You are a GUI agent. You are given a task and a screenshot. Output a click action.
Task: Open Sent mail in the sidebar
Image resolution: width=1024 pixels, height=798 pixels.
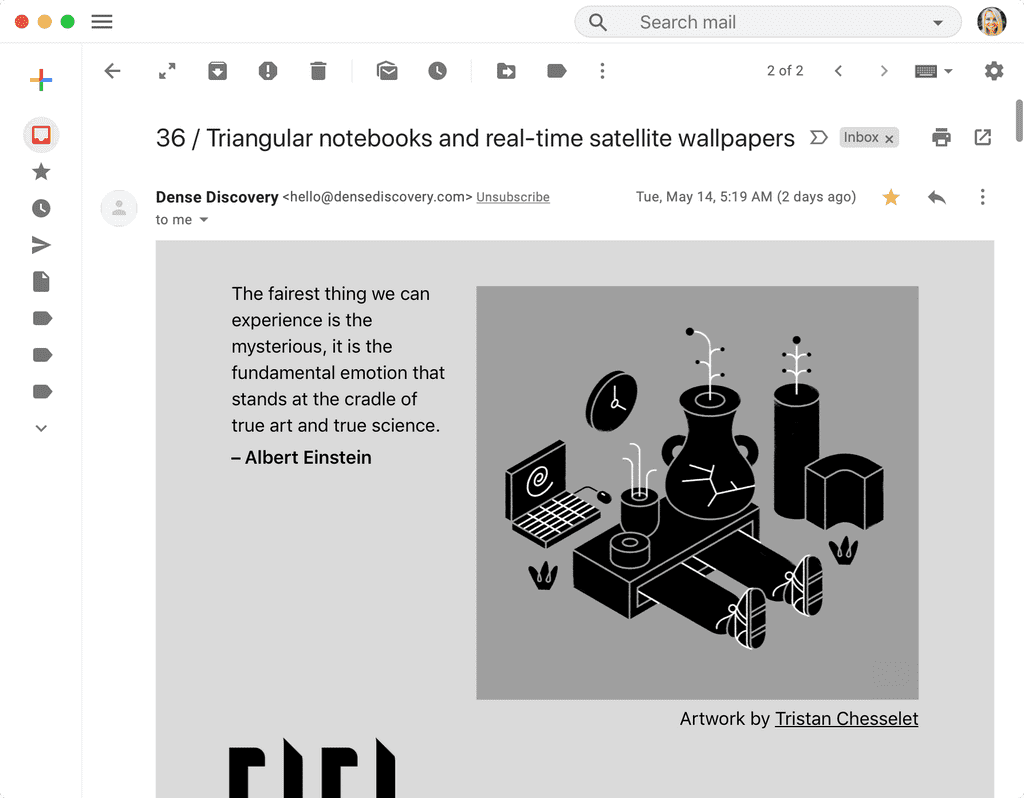(x=41, y=245)
